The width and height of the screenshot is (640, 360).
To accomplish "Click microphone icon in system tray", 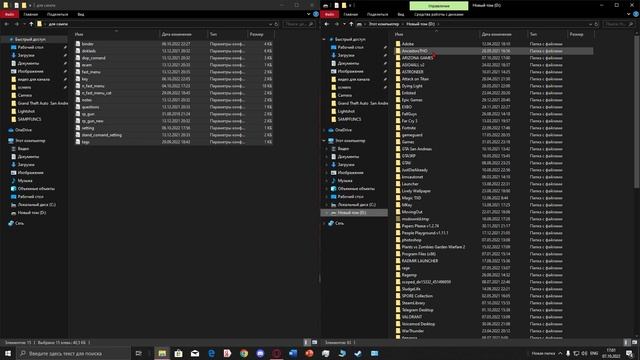I will (x=568, y=353).
